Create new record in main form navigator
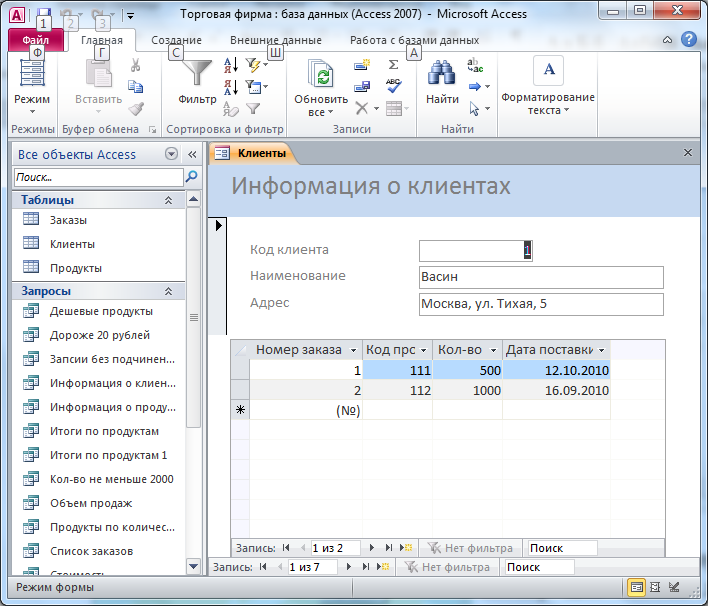708x606 pixels. pos(383,567)
